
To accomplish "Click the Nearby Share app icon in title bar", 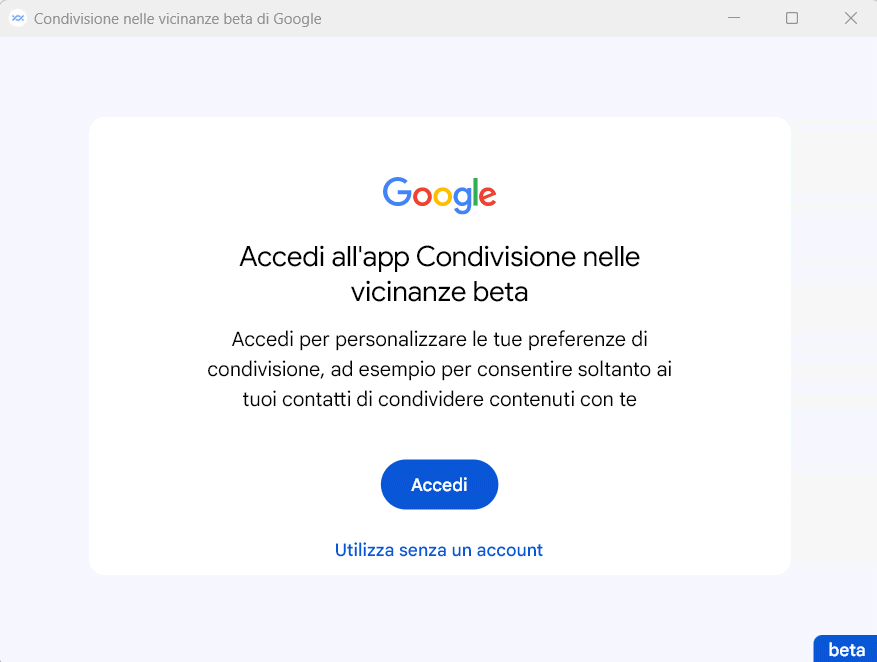I will (x=18, y=18).
